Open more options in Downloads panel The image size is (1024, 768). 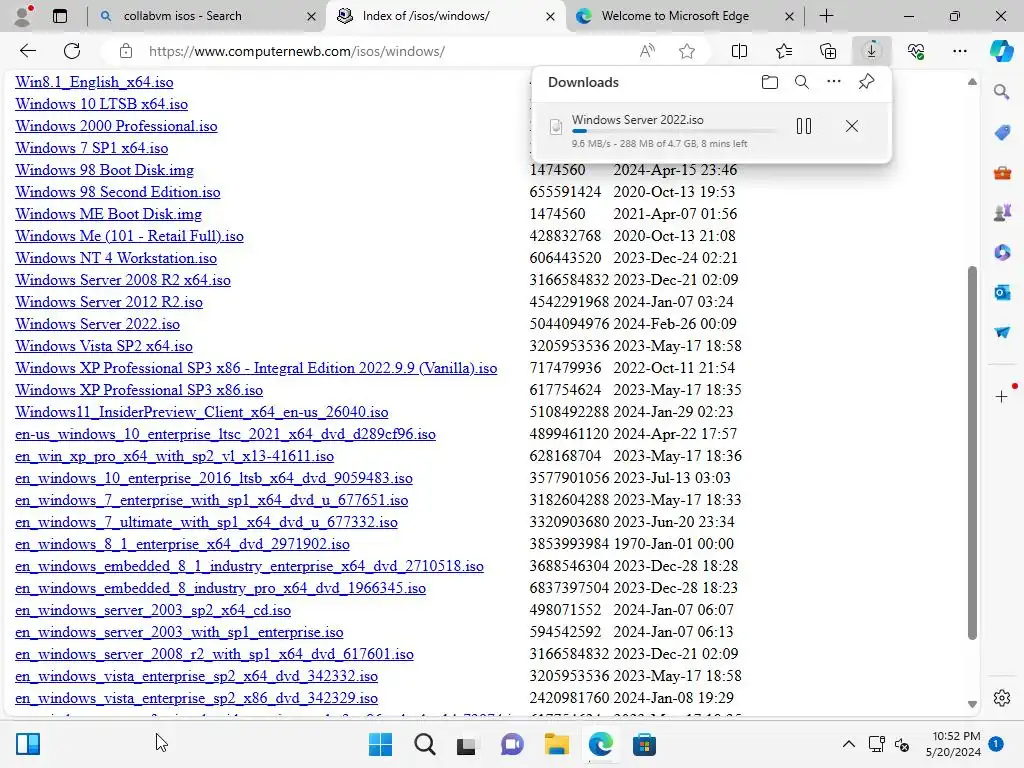(834, 82)
